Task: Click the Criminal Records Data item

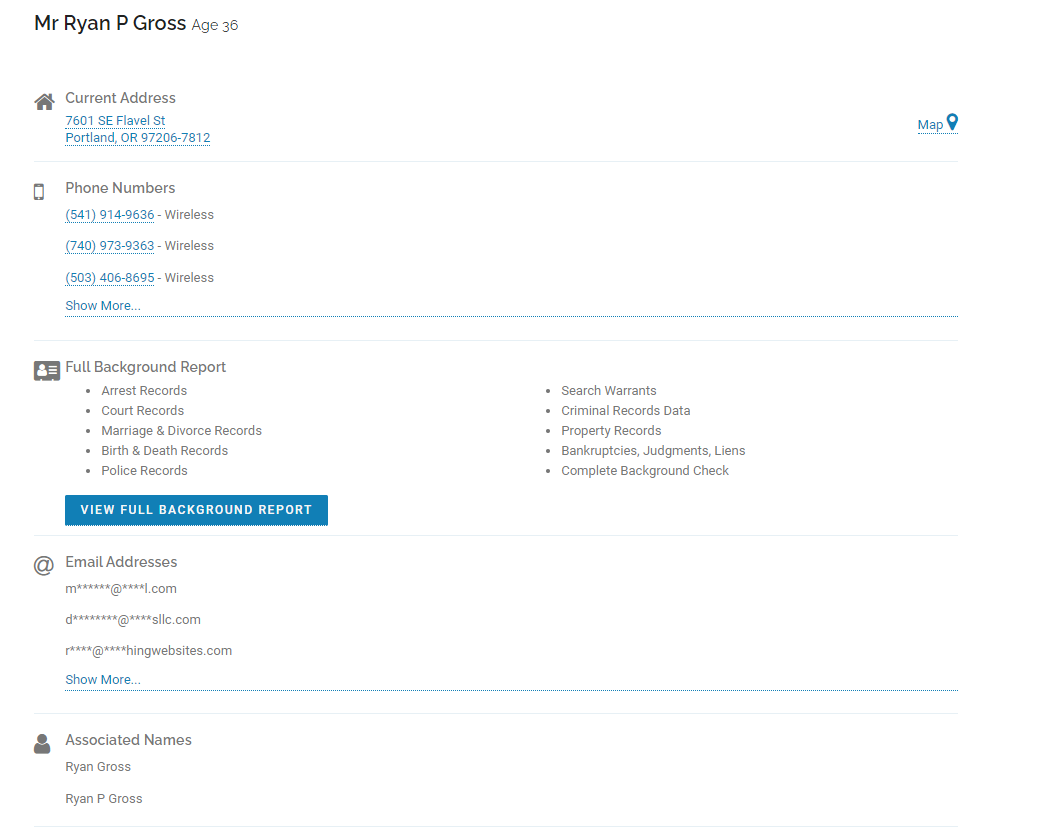Action: (x=626, y=411)
